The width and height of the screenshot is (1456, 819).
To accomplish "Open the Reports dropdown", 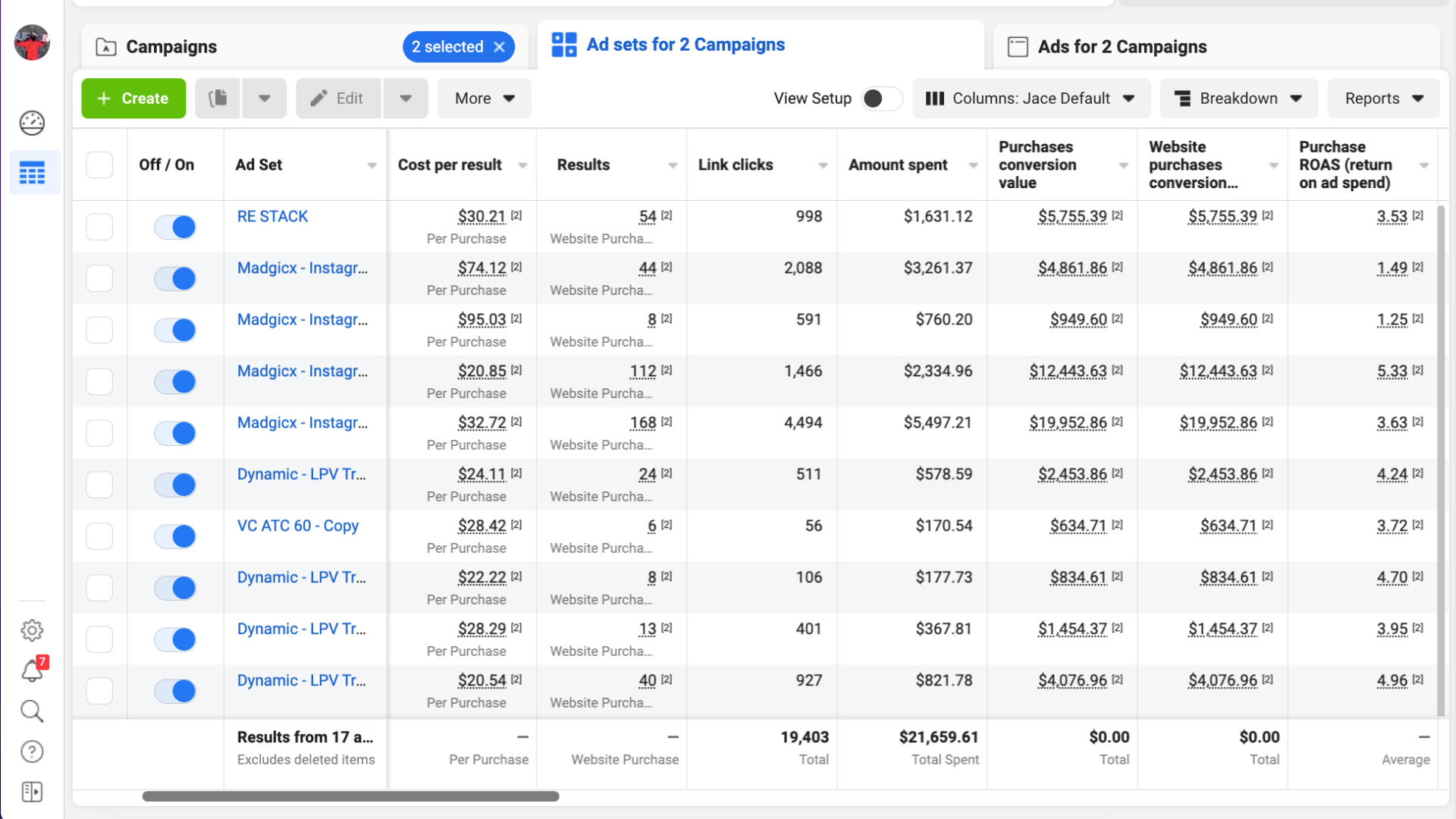I will (x=1383, y=99).
